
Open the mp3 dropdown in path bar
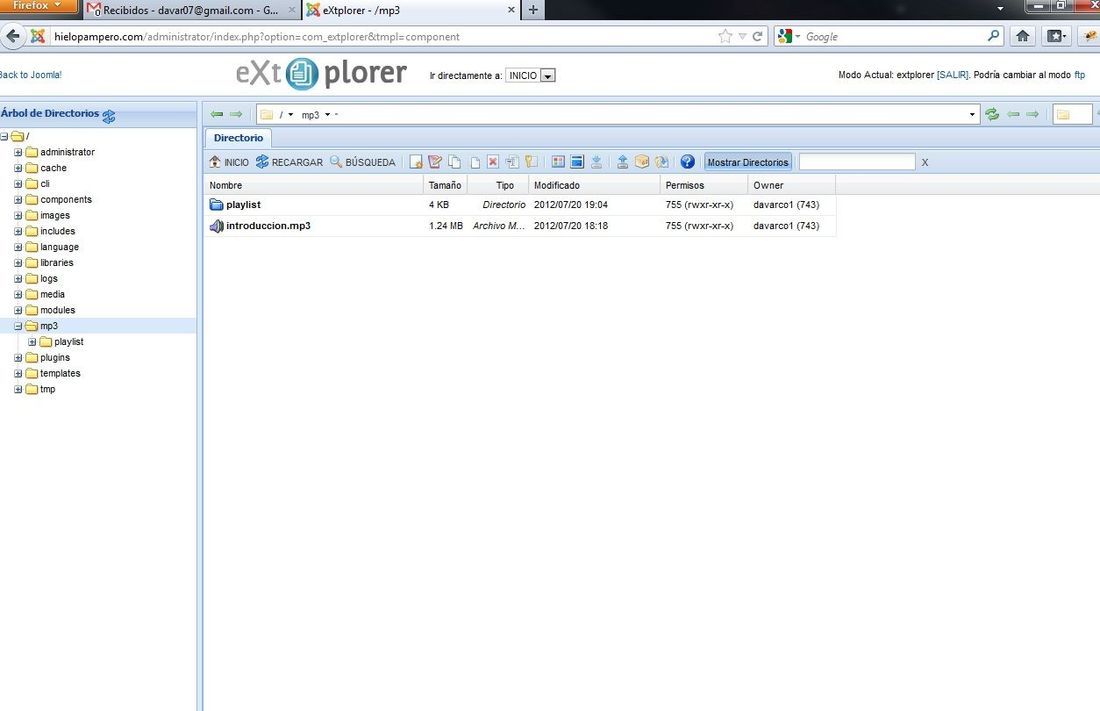tap(327, 114)
